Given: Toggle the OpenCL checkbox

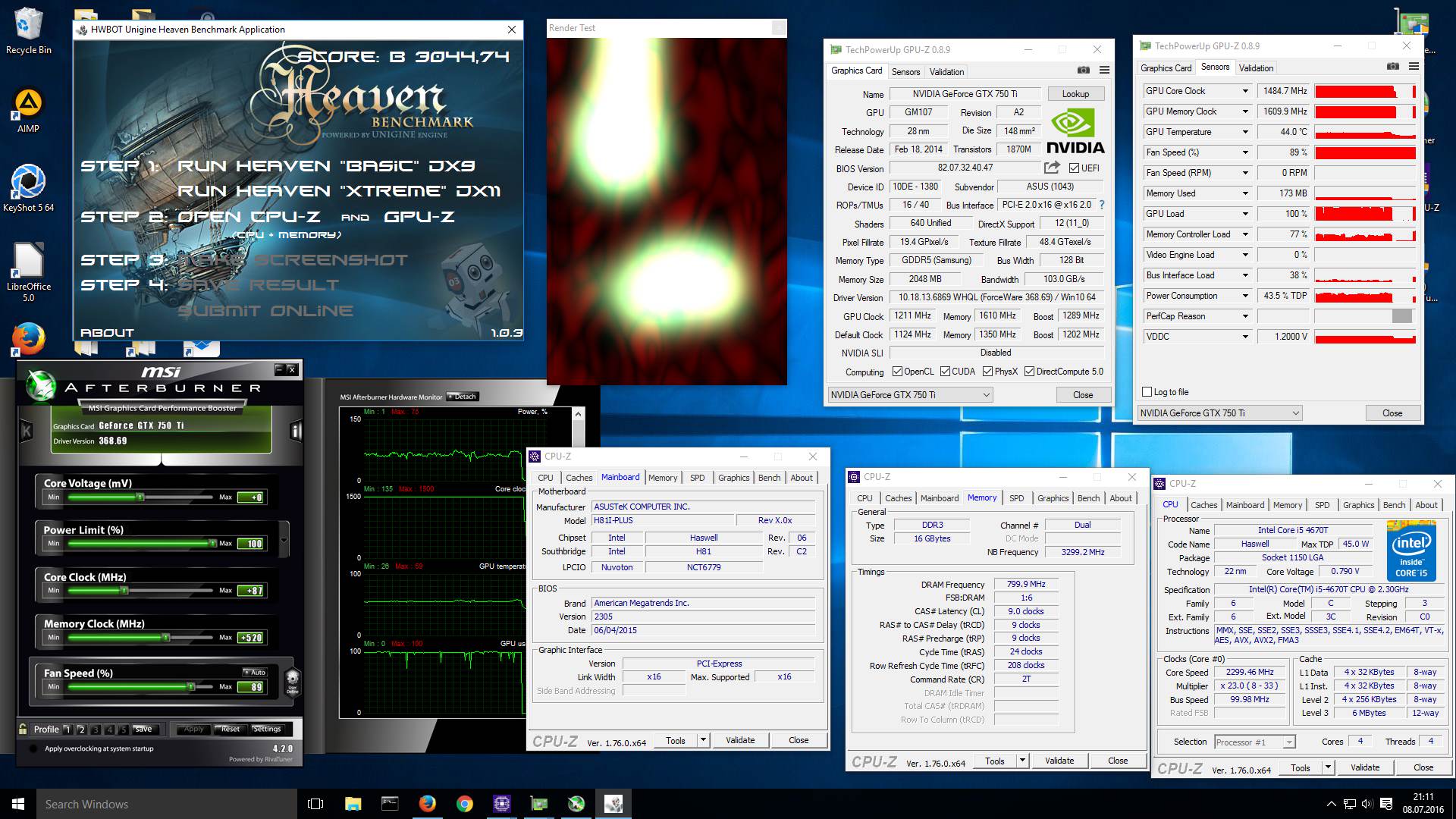Looking at the screenshot, I should [897, 372].
